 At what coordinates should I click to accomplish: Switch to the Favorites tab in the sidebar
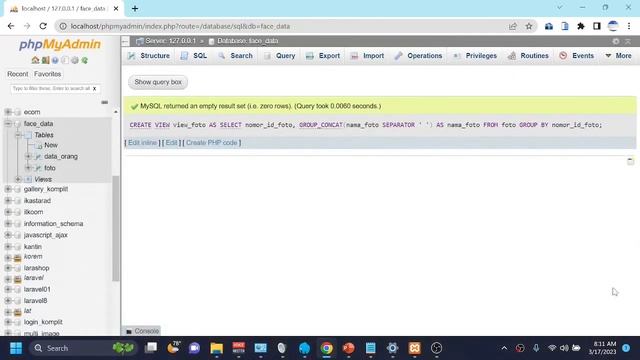48,74
